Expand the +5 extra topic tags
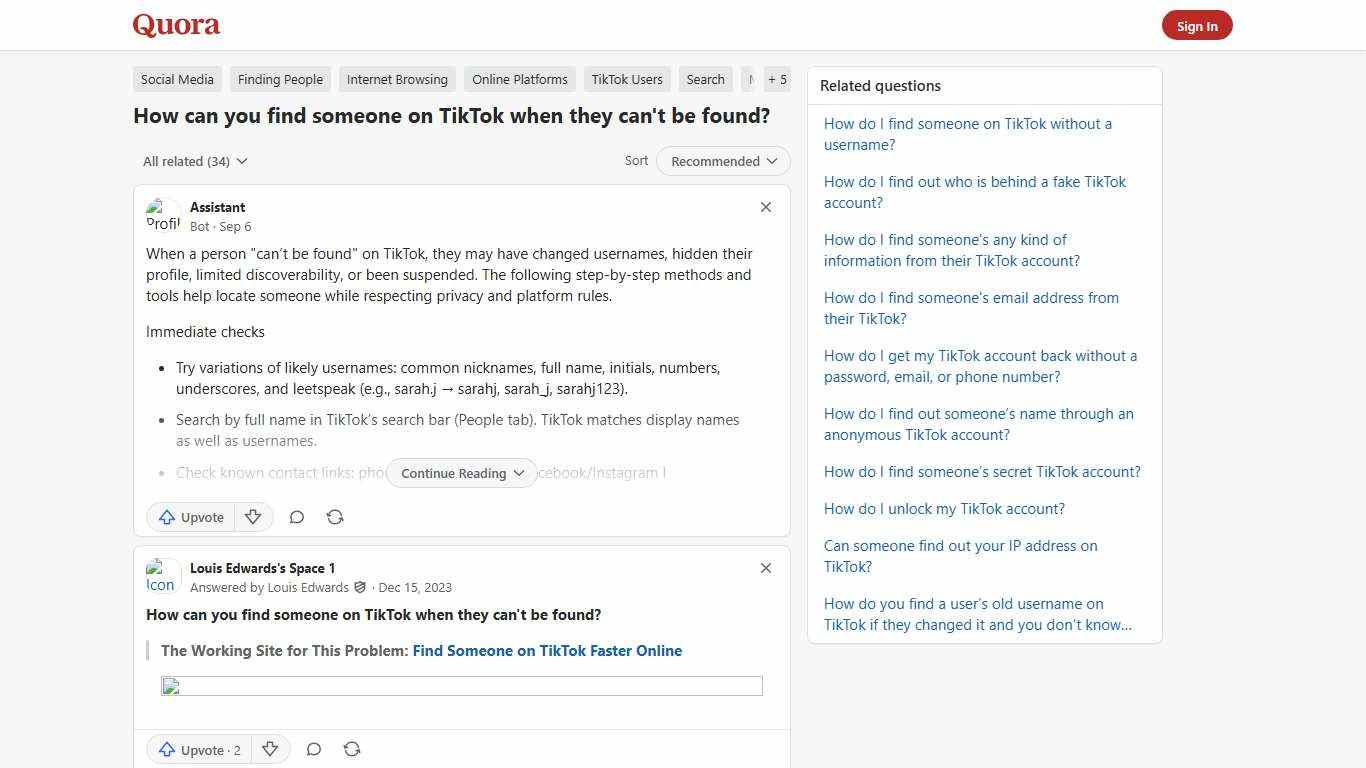Screen dimensions: 1366x768 click(777, 79)
